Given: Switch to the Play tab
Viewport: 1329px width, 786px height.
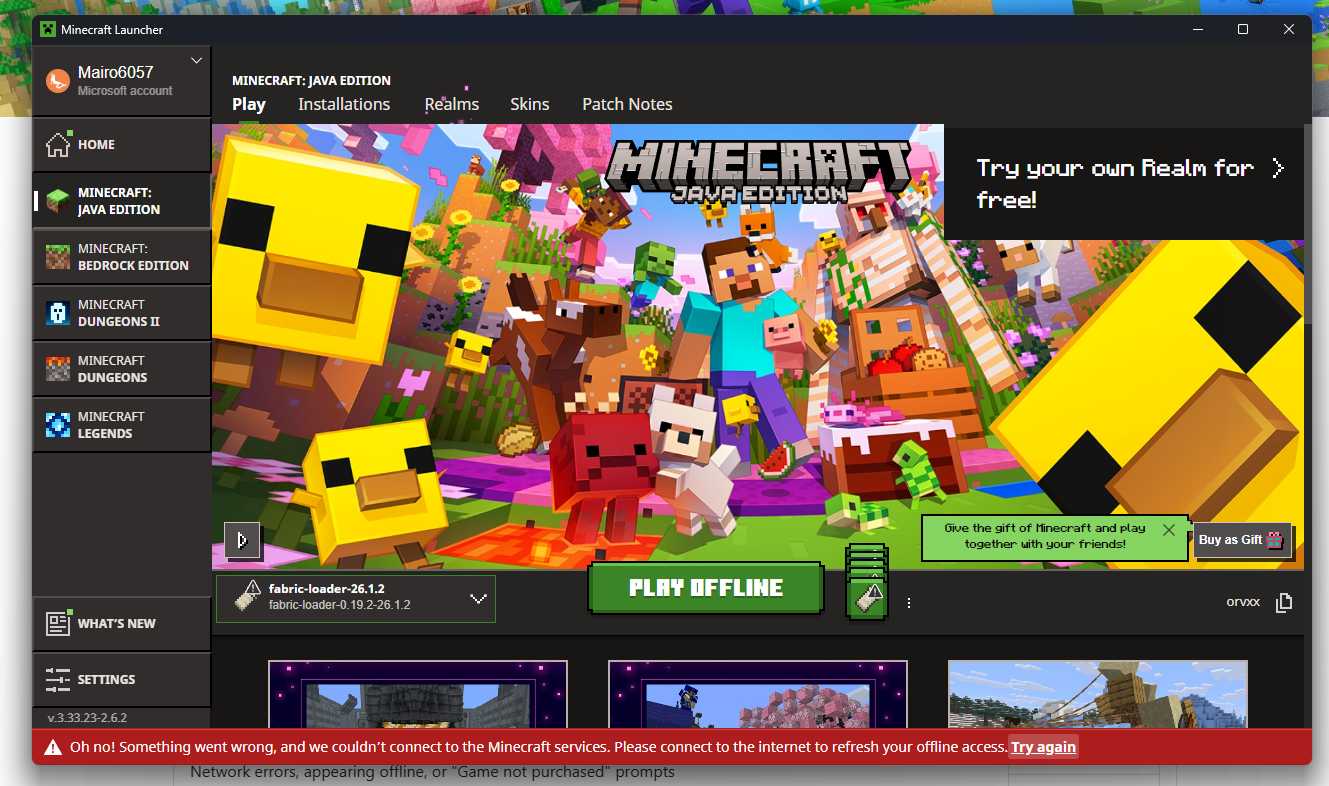Looking at the screenshot, I should 249,104.
